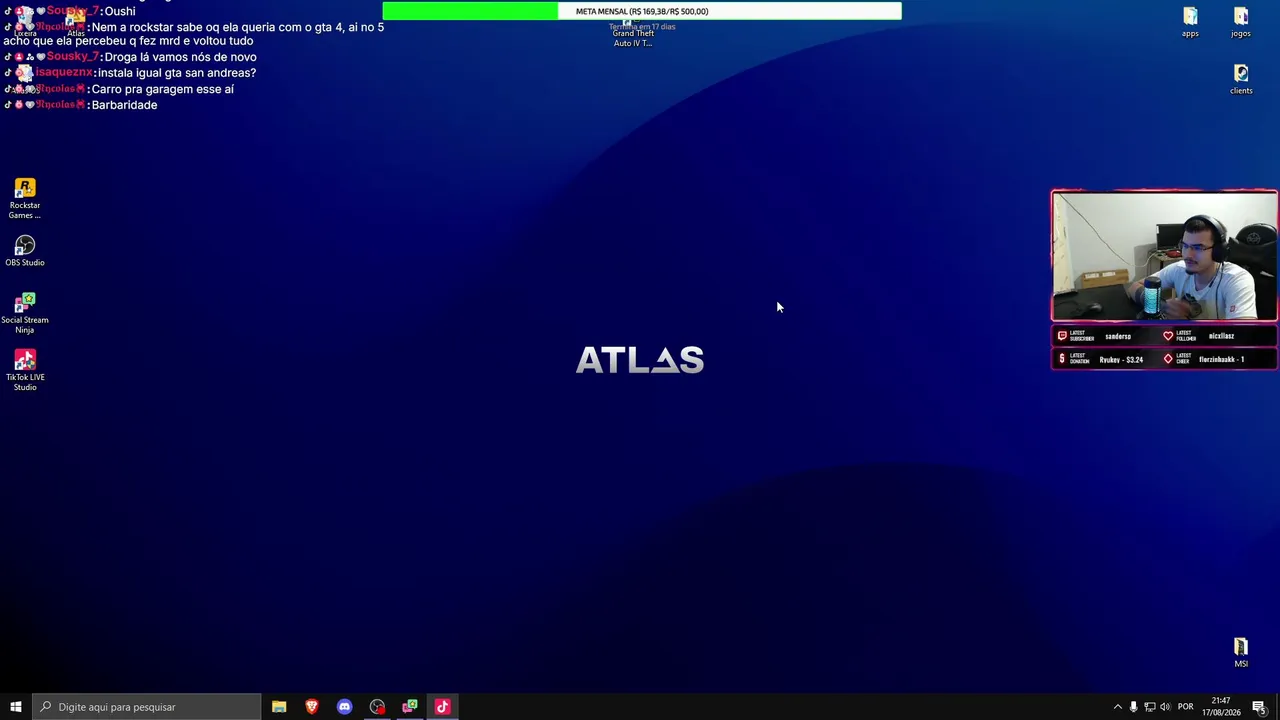1280x720 pixels.
Task: Click the latest donation entry "Ryukey - $3.24"
Action: (x=1121, y=360)
